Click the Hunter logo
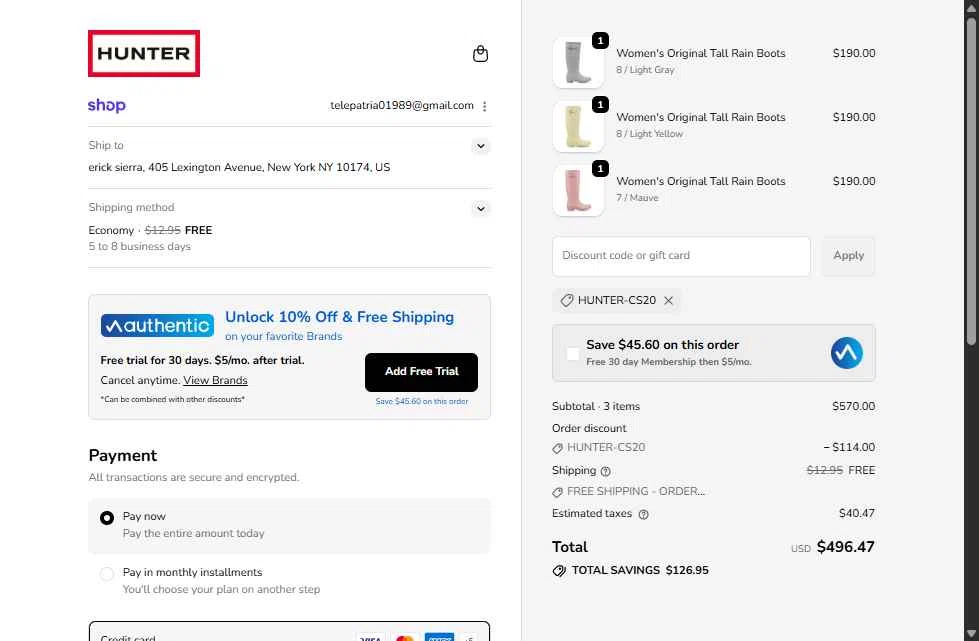This screenshot has height=641, width=979. 144,54
